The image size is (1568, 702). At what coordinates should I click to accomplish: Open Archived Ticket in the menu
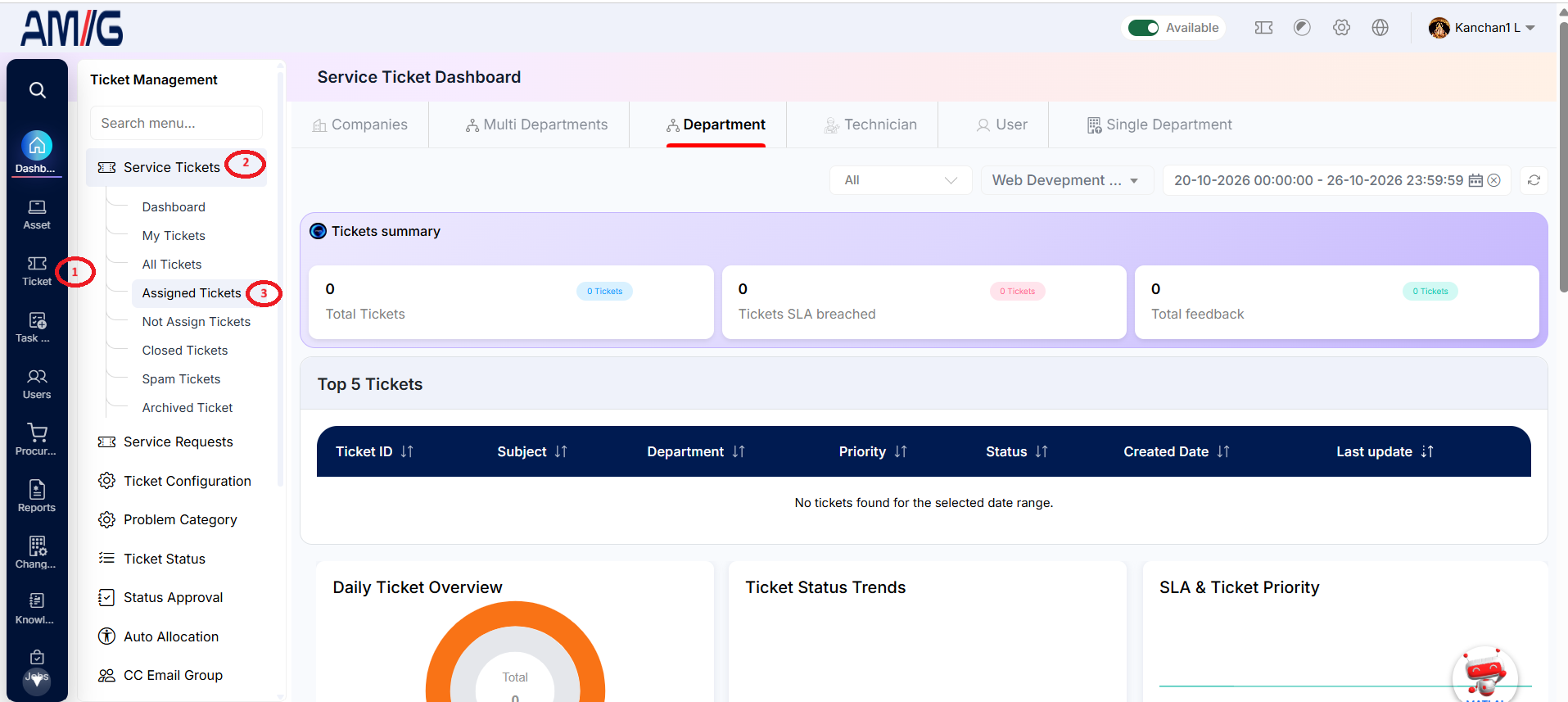coord(188,408)
